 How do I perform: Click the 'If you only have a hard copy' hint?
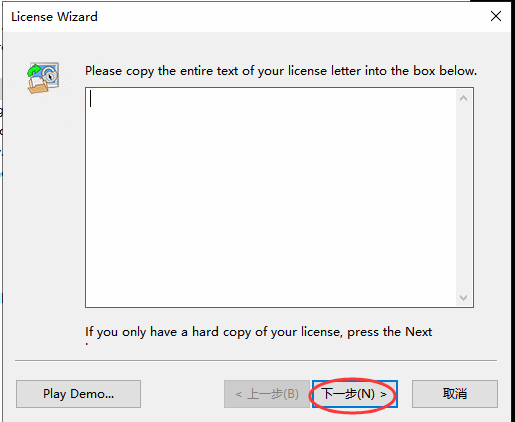(258, 332)
